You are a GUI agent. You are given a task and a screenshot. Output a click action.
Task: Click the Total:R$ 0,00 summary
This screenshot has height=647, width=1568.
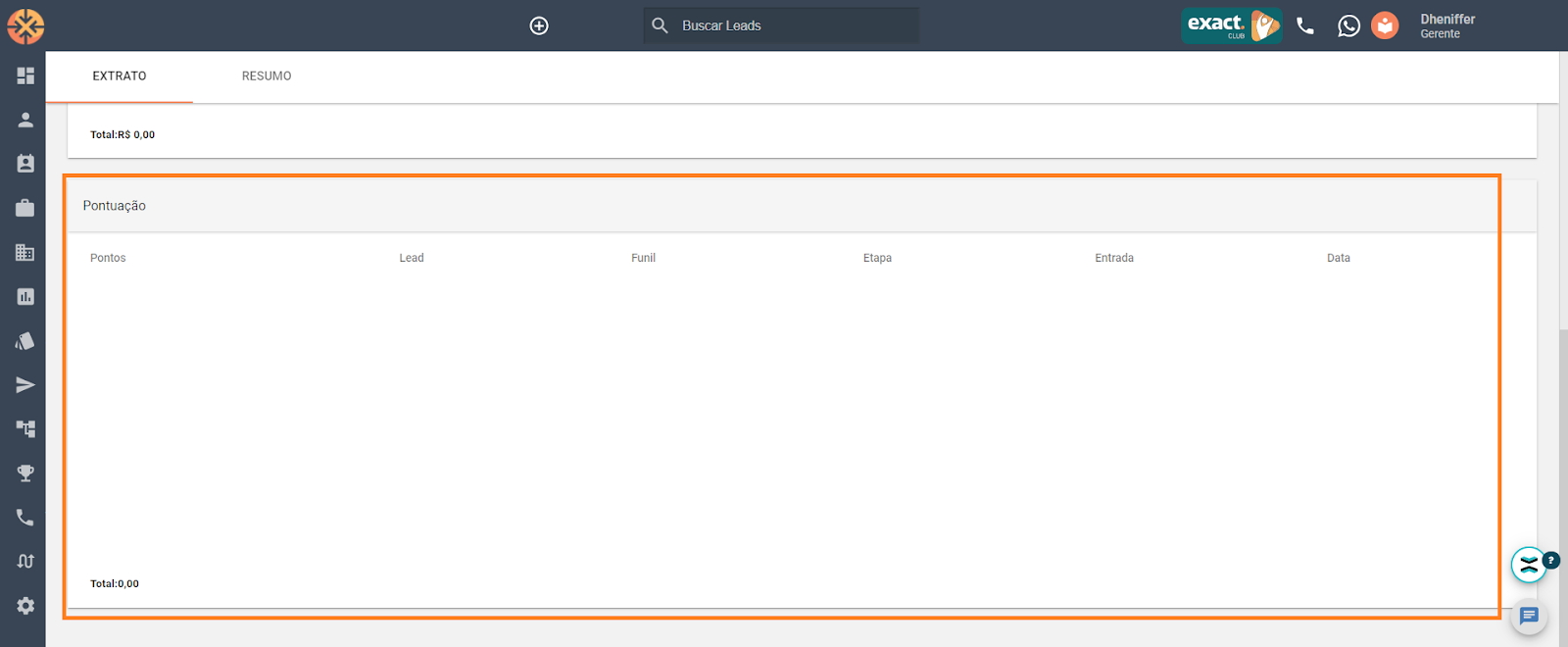point(122,134)
